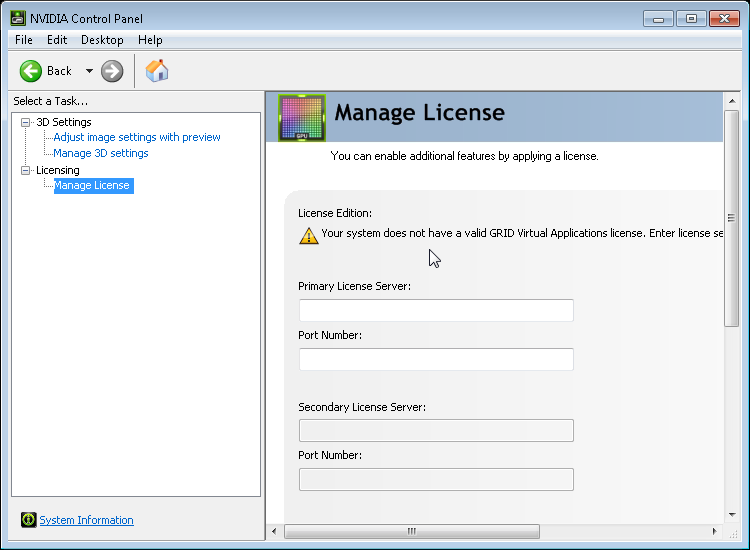The image size is (750, 550).
Task: Open the Edit menu
Action: pos(57,40)
